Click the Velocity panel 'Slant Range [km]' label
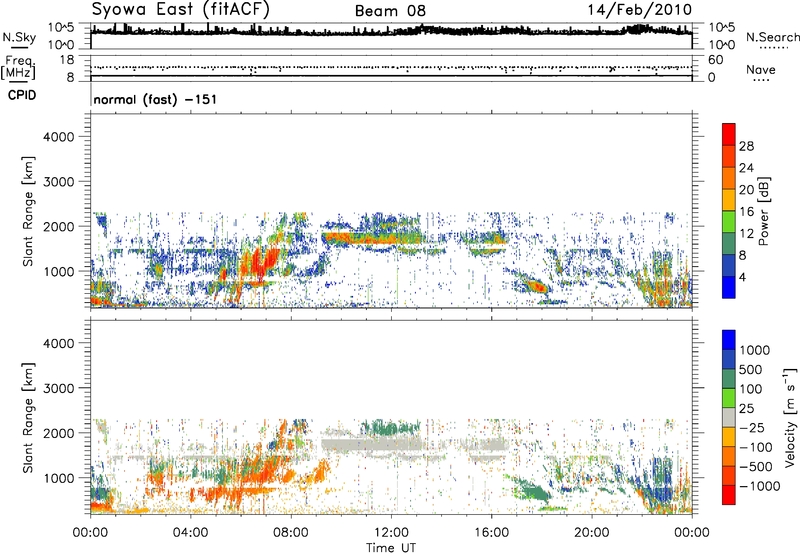This screenshot has width=800, height=554. click(28, 417)
